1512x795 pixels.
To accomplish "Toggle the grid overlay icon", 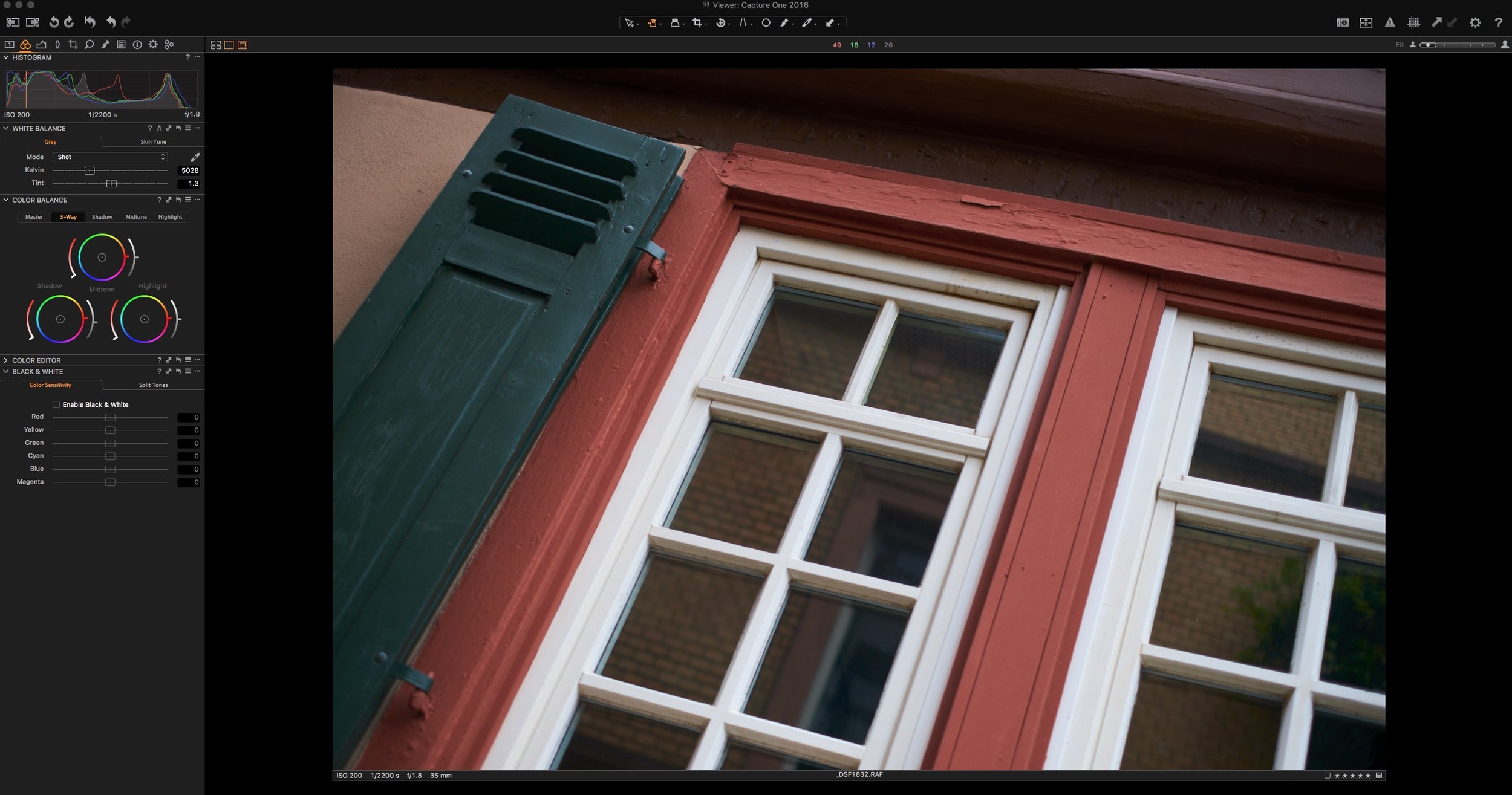I will [x=1413, y=22].
